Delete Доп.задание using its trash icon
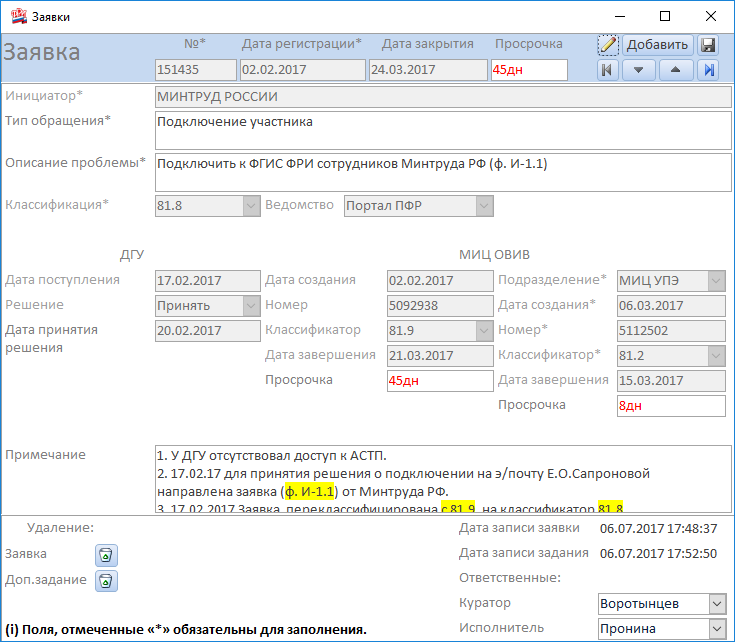Image resolution: width=735 pixels, height=642 pixels. tap(107, 580)
